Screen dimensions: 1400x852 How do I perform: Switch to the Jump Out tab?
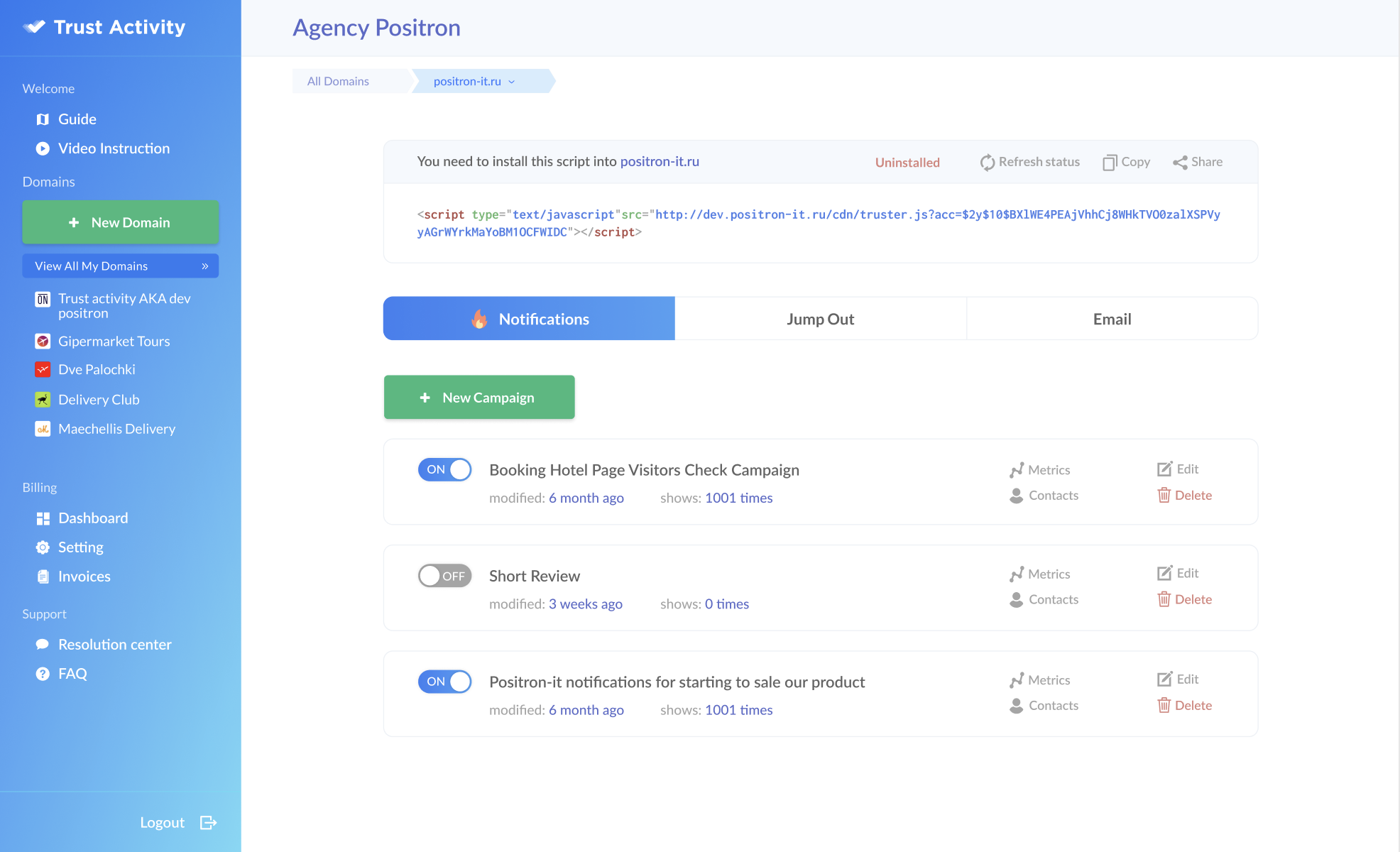click(820, 319)
